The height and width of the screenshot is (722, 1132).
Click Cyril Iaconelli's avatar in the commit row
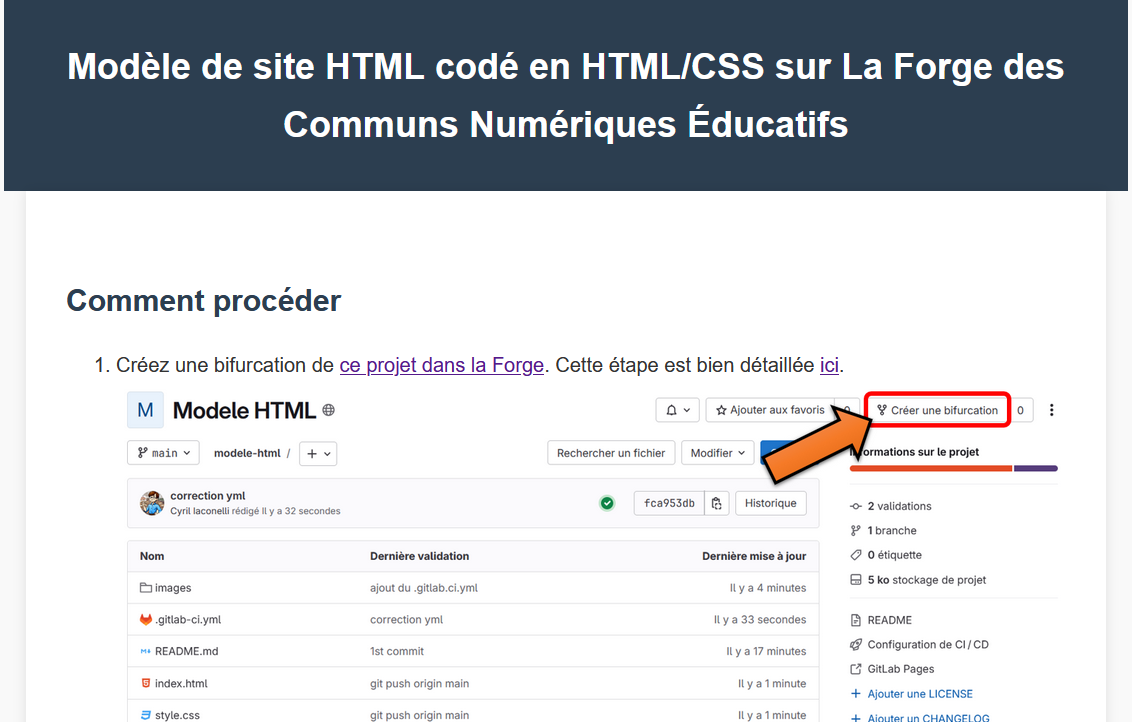coord(152,503)
